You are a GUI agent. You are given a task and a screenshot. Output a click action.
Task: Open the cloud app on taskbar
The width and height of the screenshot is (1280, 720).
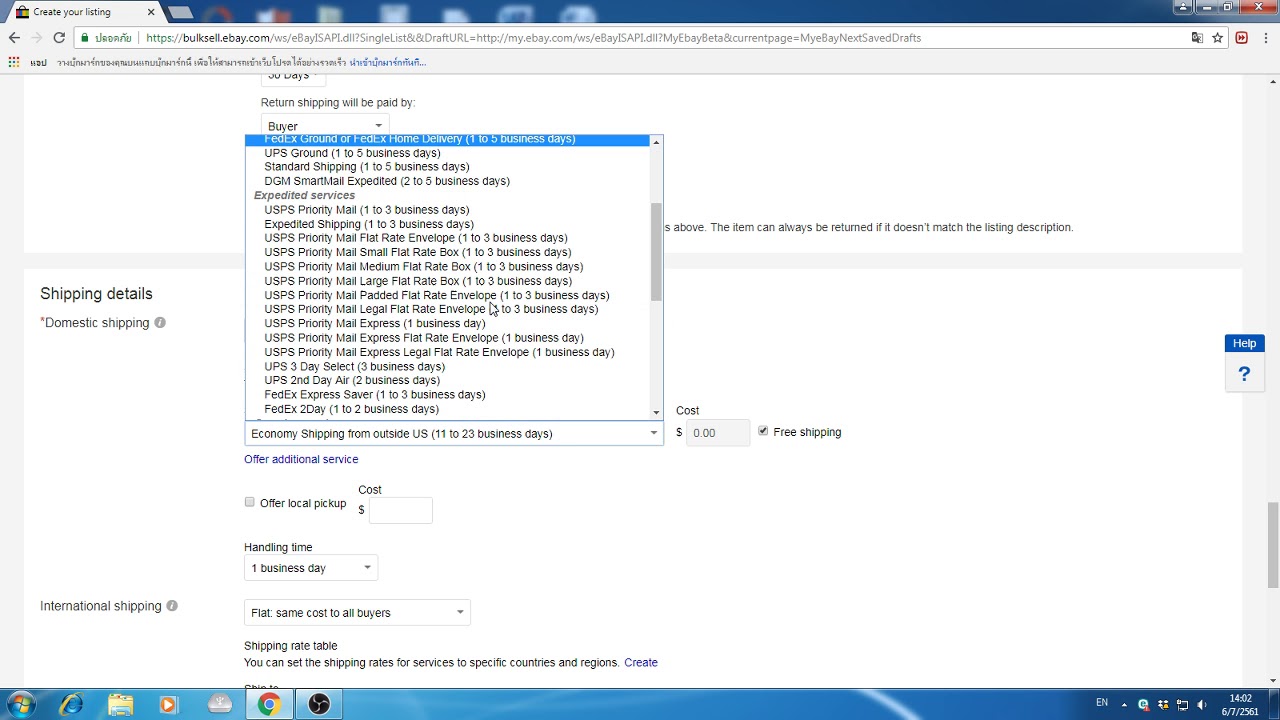pos(219,704)
